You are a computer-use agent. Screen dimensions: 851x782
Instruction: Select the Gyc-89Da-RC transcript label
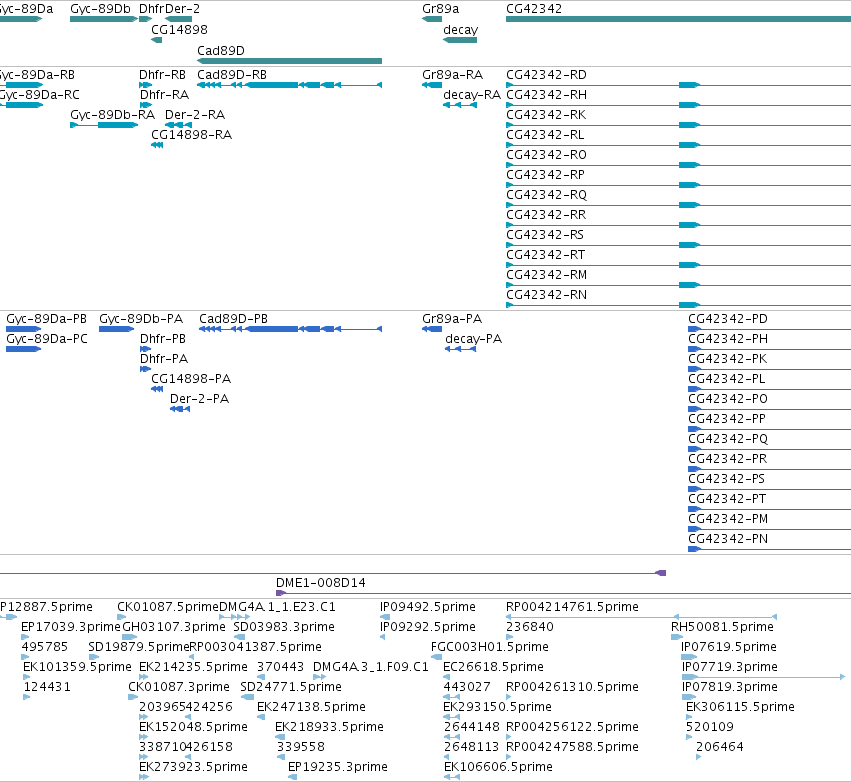click(x=40, y=94)
